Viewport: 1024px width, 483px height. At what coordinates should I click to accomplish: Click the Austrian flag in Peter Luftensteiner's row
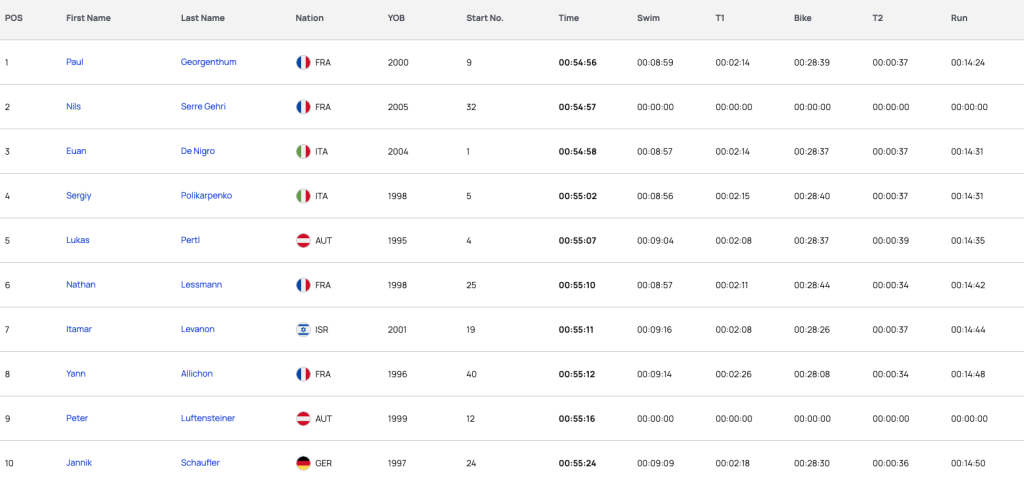(x=303, y=418)
